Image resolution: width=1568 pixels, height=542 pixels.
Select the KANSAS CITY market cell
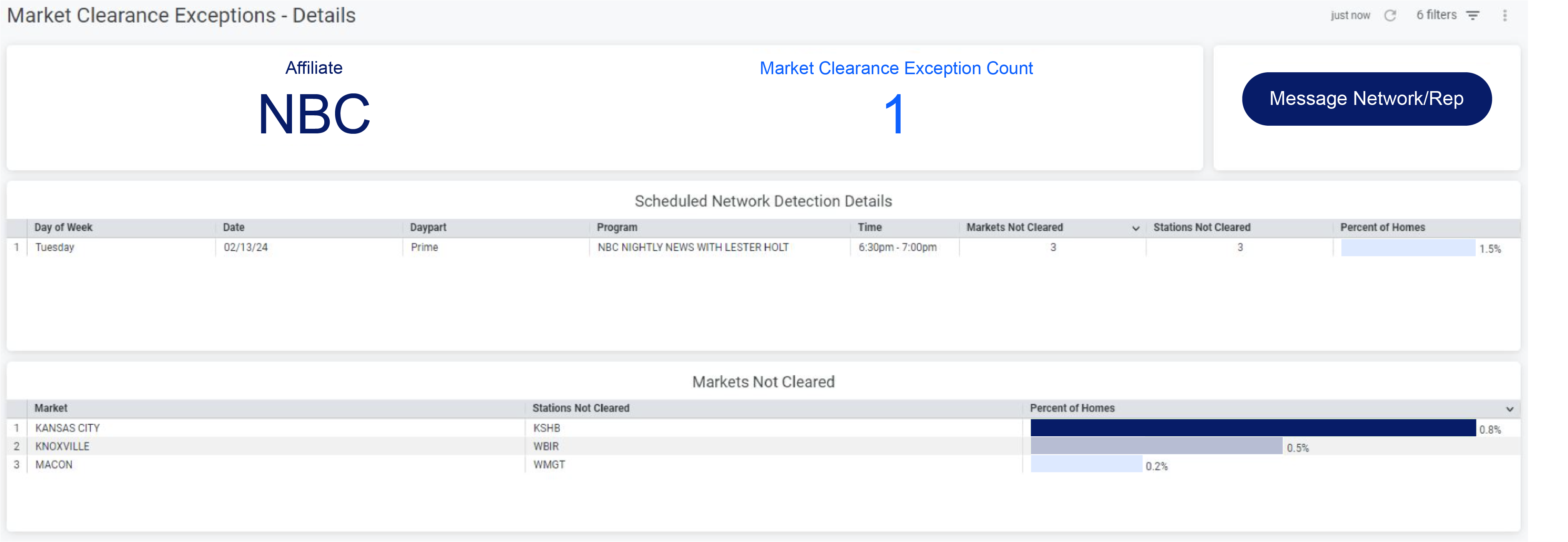click(276, 427)
